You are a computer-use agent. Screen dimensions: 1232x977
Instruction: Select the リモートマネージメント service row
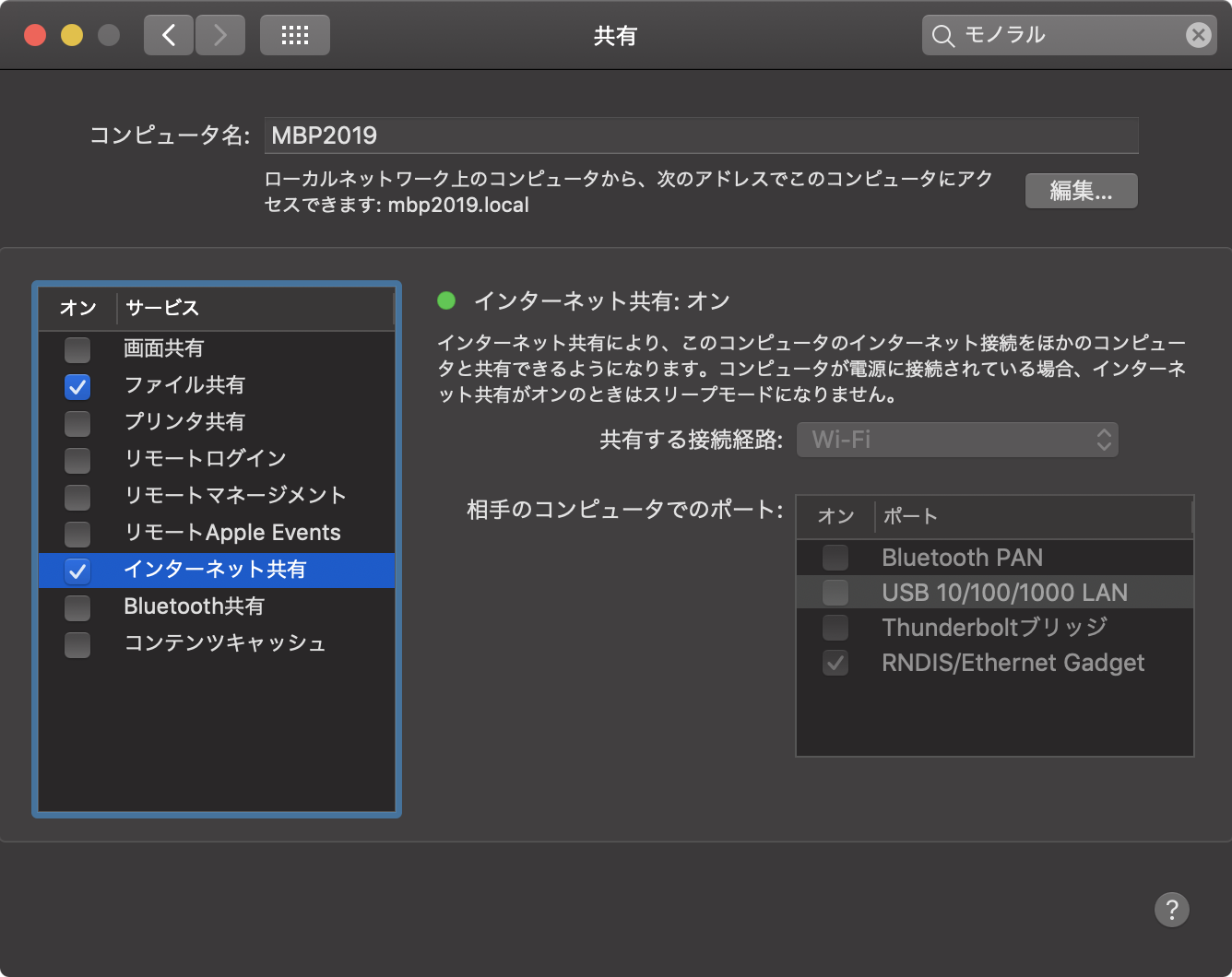click(235, 496)
